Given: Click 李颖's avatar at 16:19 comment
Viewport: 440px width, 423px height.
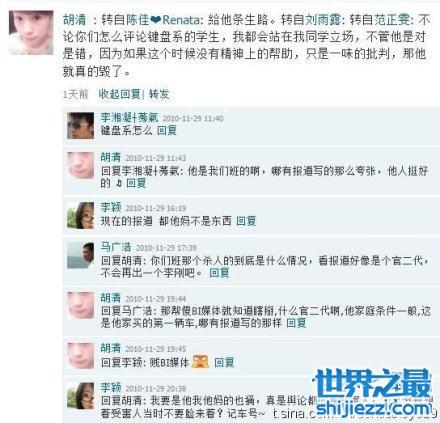Looking at the screenshot, I should point(80,215).
